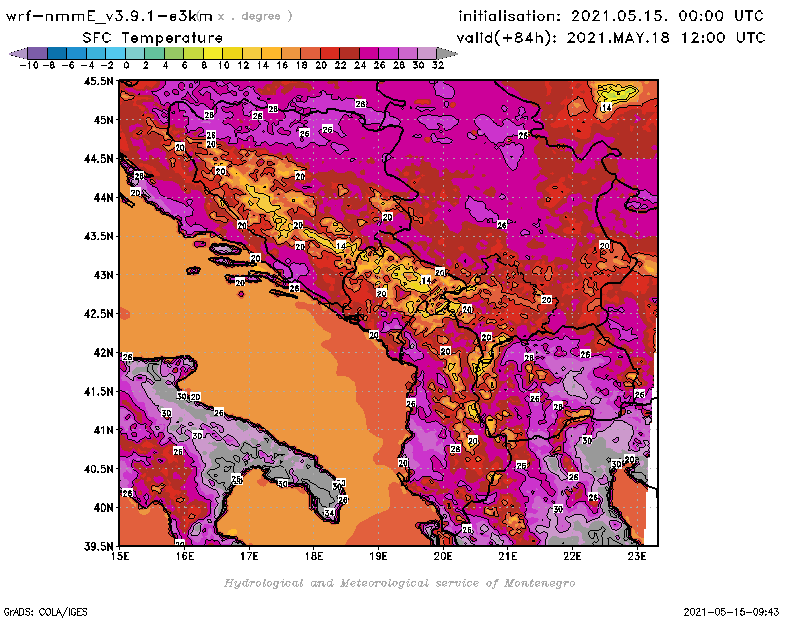This screenshot has width=800, height=618.
Task: Click the gray arrow cap above 32 on colorbar
Action: click(x=446, y=53)
